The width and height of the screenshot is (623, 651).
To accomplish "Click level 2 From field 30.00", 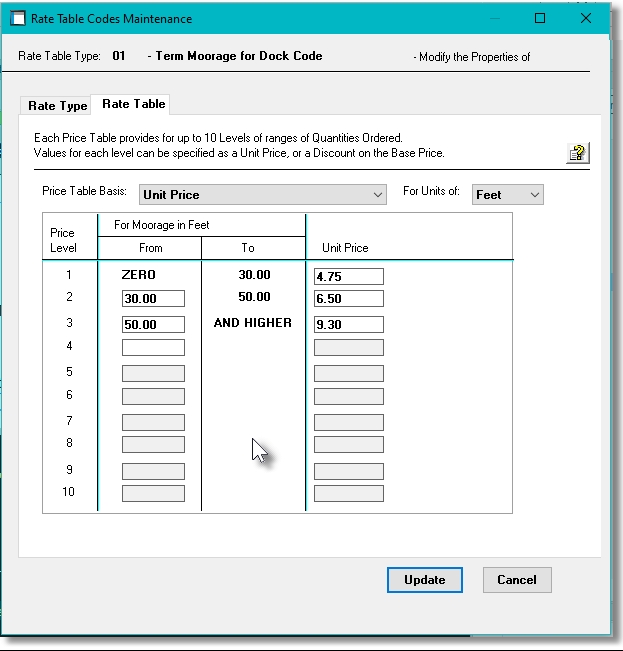I will tap(153, 299).
